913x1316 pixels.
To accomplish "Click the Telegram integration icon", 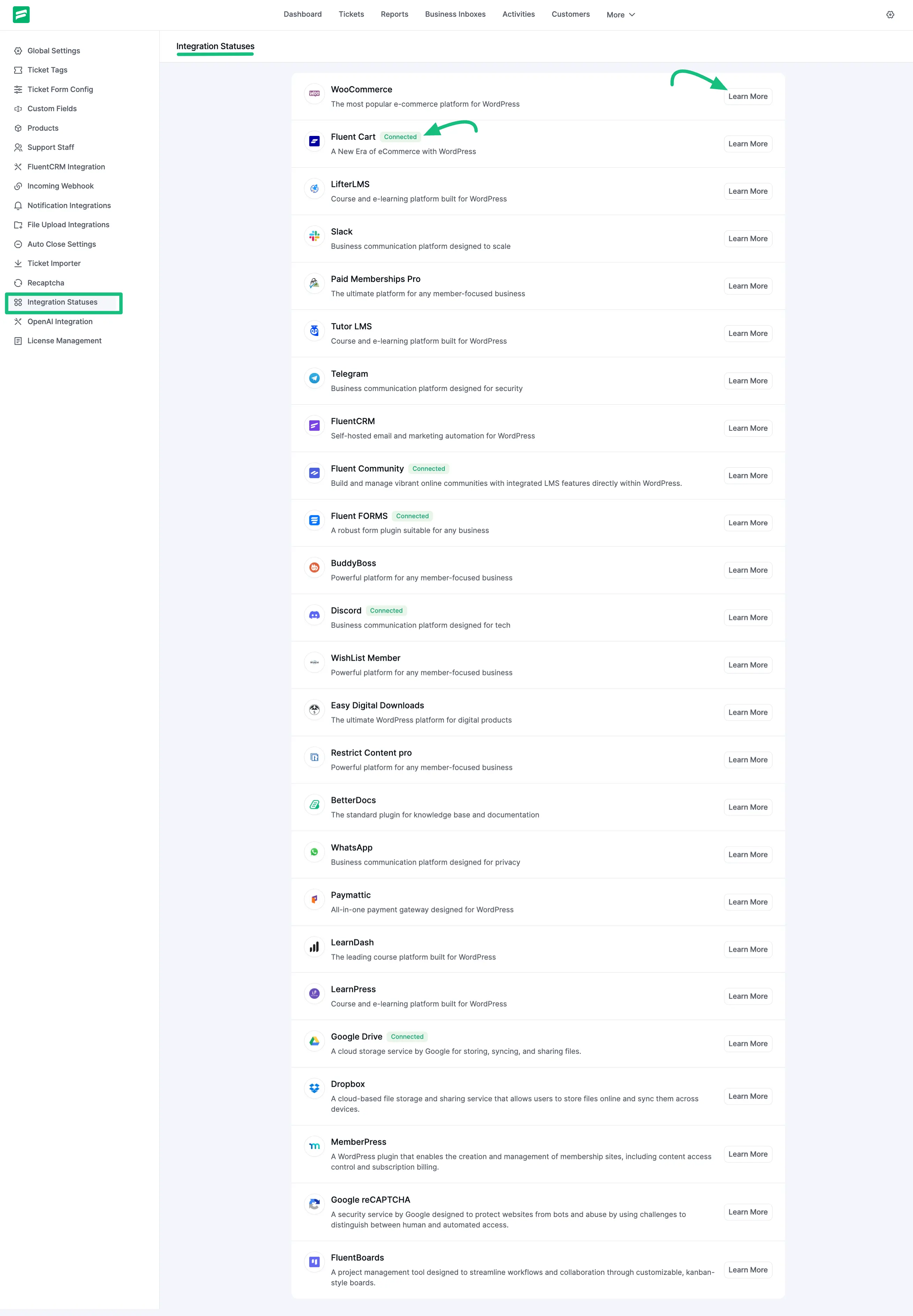I will (314, 377).
